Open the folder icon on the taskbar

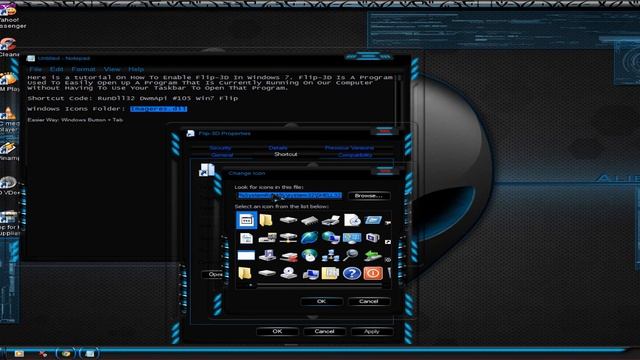[x=19, y=353]
